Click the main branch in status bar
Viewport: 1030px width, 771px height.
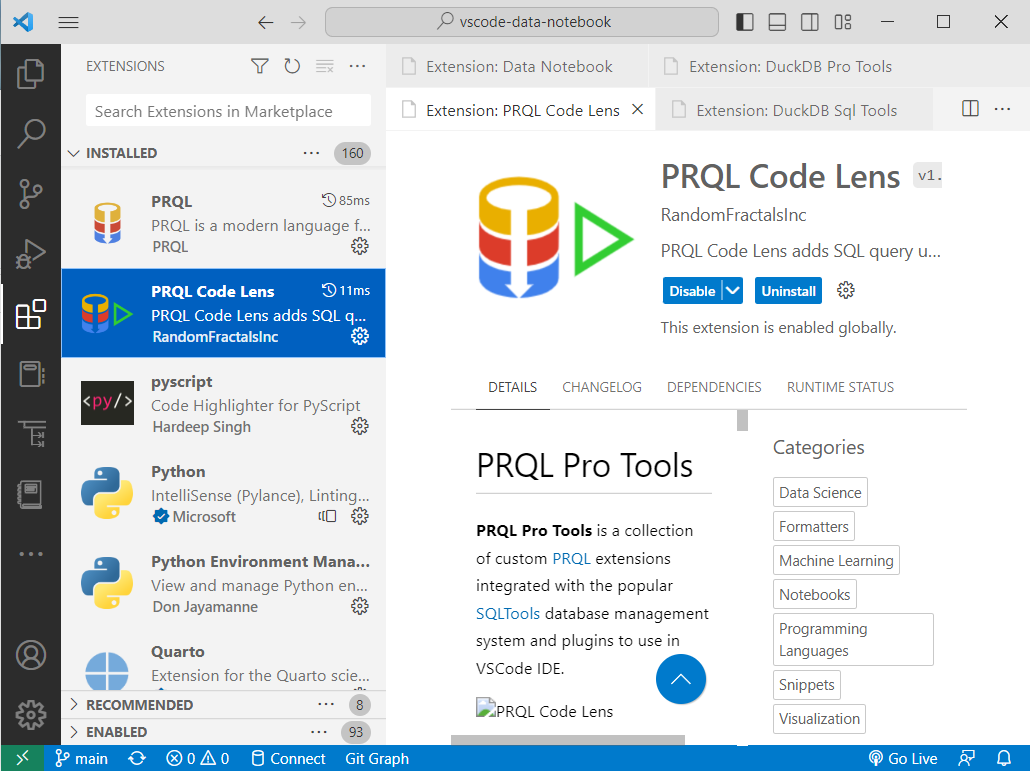click(81, 759)
